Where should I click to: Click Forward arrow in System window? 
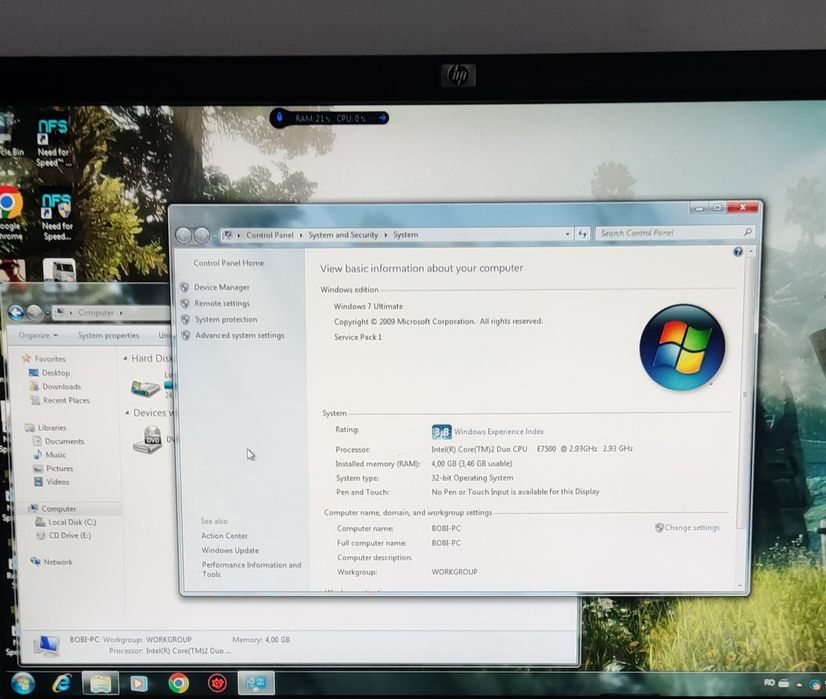202,235
